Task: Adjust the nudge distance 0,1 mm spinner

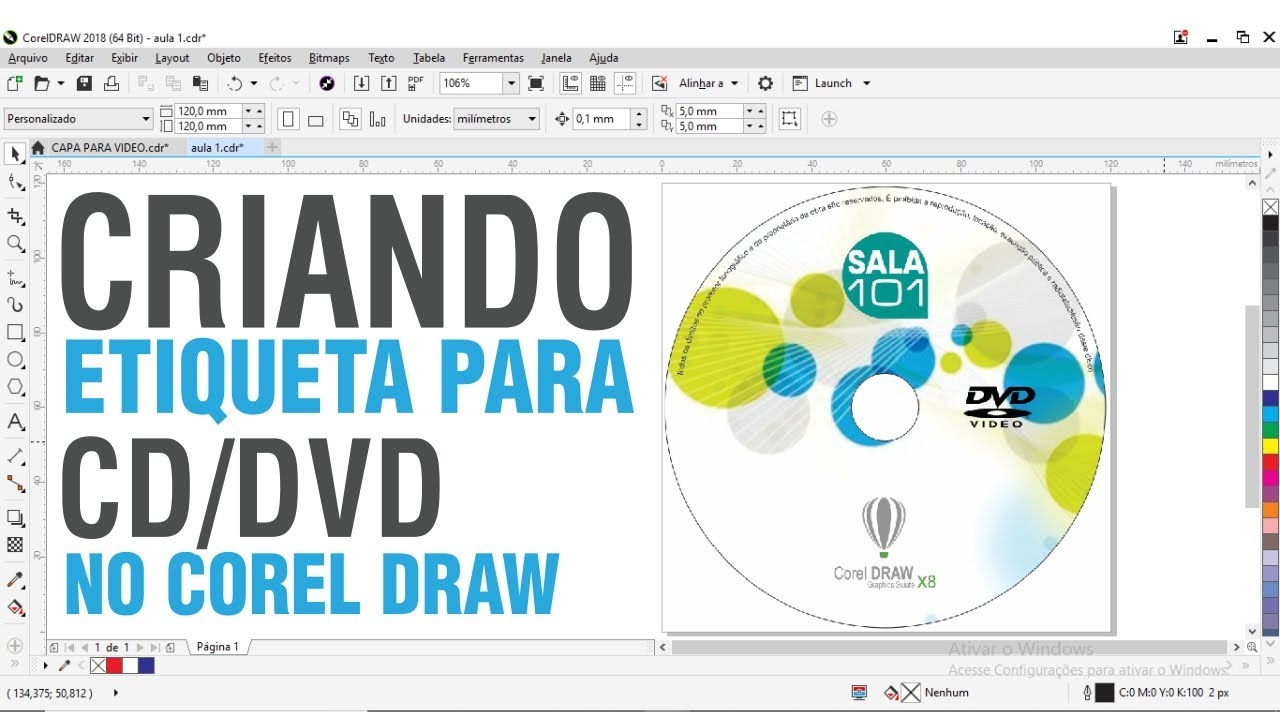Action: 641,119
